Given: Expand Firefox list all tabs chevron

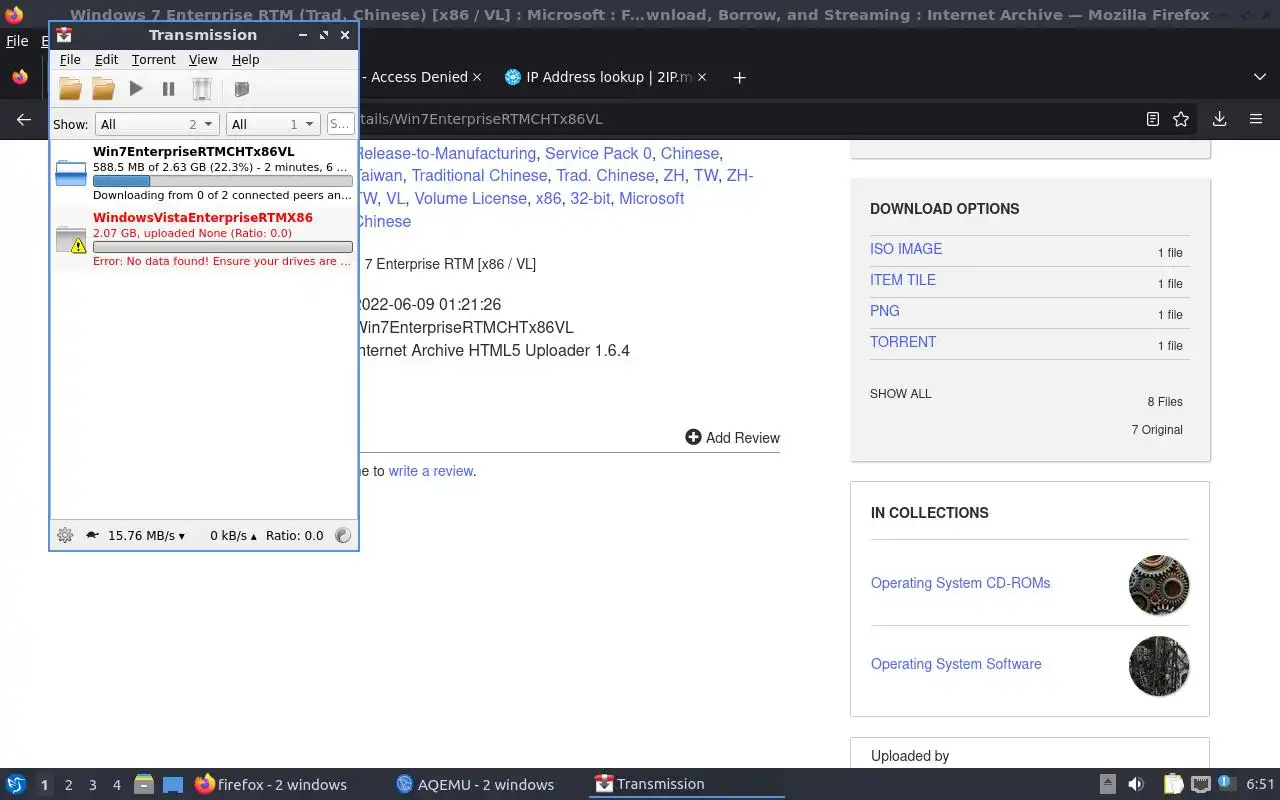Looking at the screenshot, I should coord(1259,77).
